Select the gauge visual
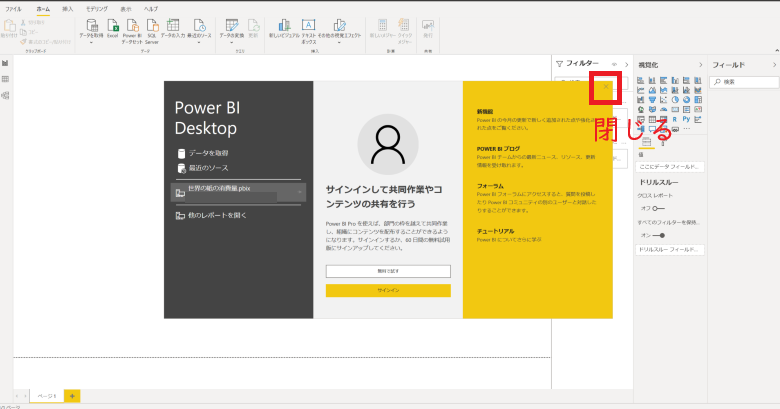Viewport: 780px width, 409px height. coord(664,109)
